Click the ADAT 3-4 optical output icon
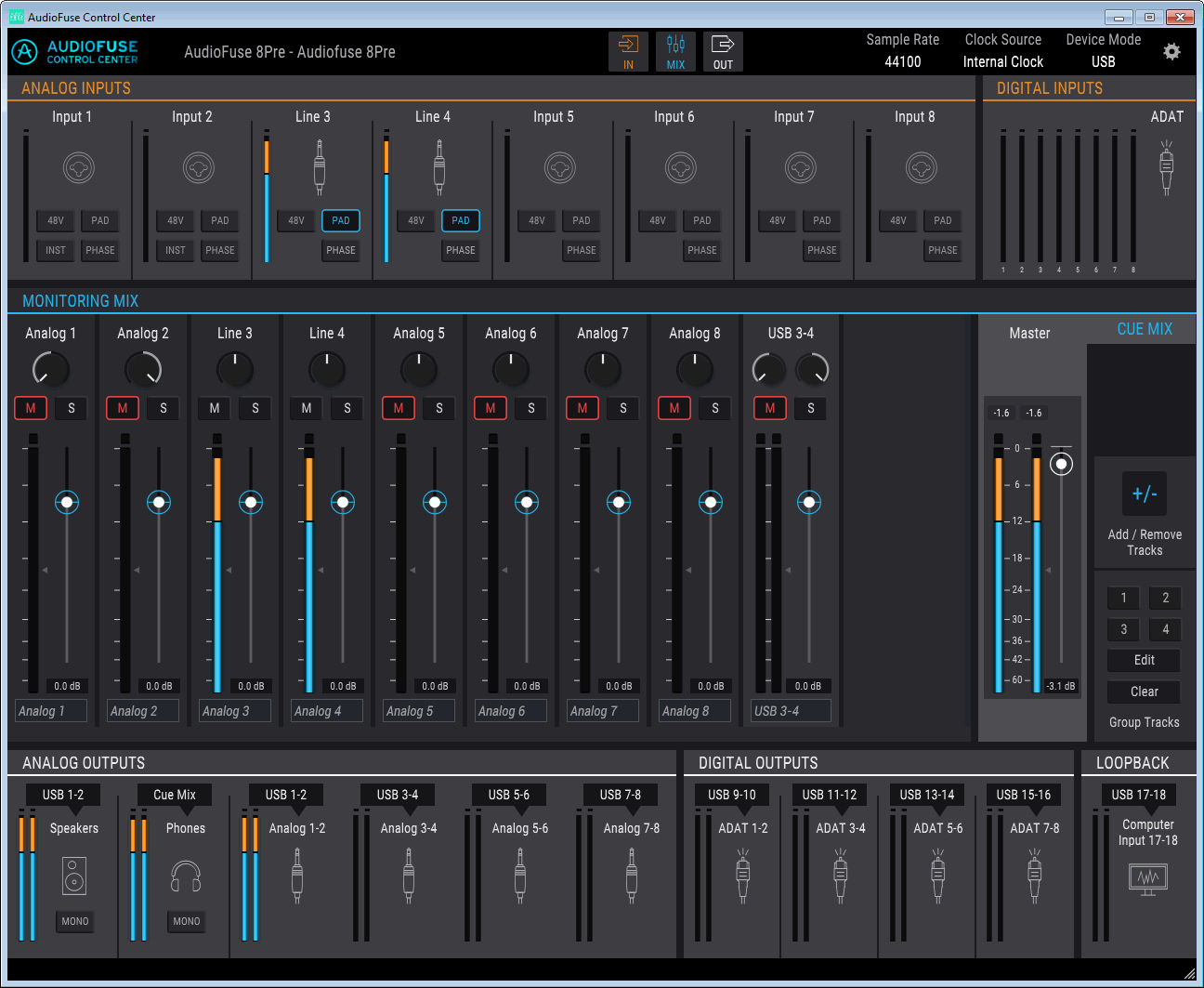The height and width of the screenshot is (988, 1204). click(841, 876)
